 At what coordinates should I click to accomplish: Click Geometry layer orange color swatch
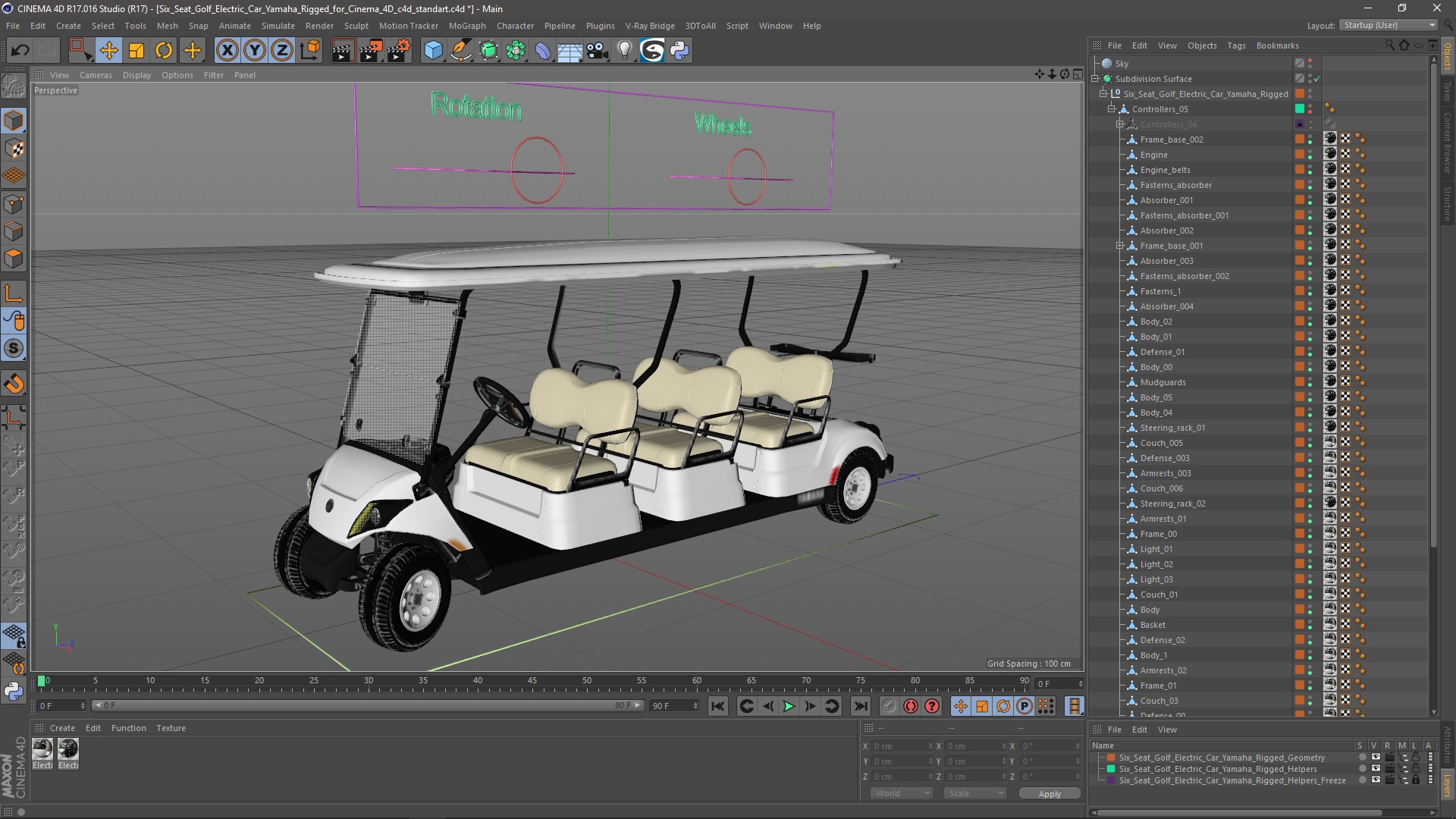(1112, 758)
